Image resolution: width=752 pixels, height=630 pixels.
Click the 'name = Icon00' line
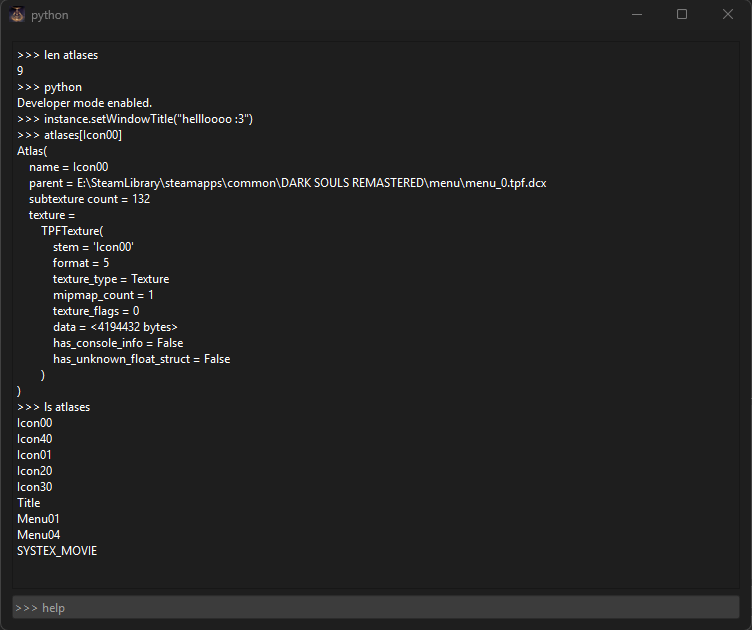click(x=69, y=167)
